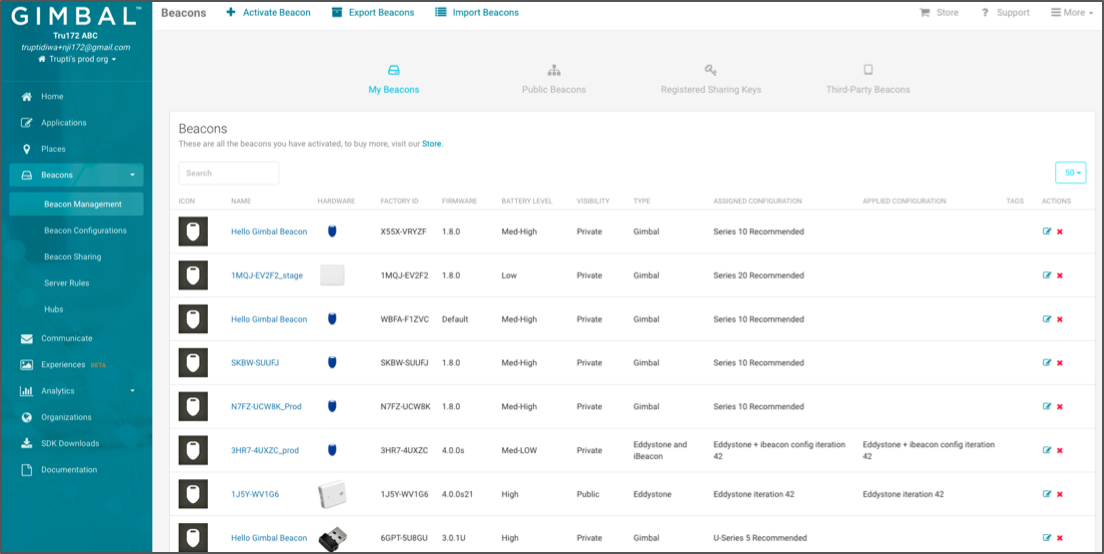Screen dimensions: 1104x554
Task: Delete beacon WBFA-F1ZVC
Action: coord(1060,319)
